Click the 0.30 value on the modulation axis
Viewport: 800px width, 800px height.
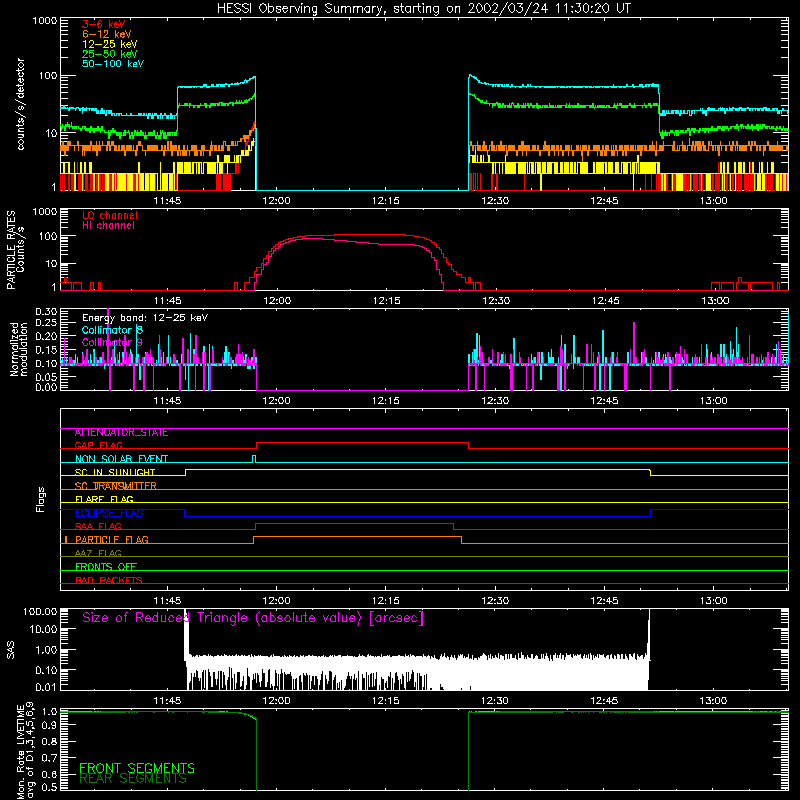[x=46, y=312]
